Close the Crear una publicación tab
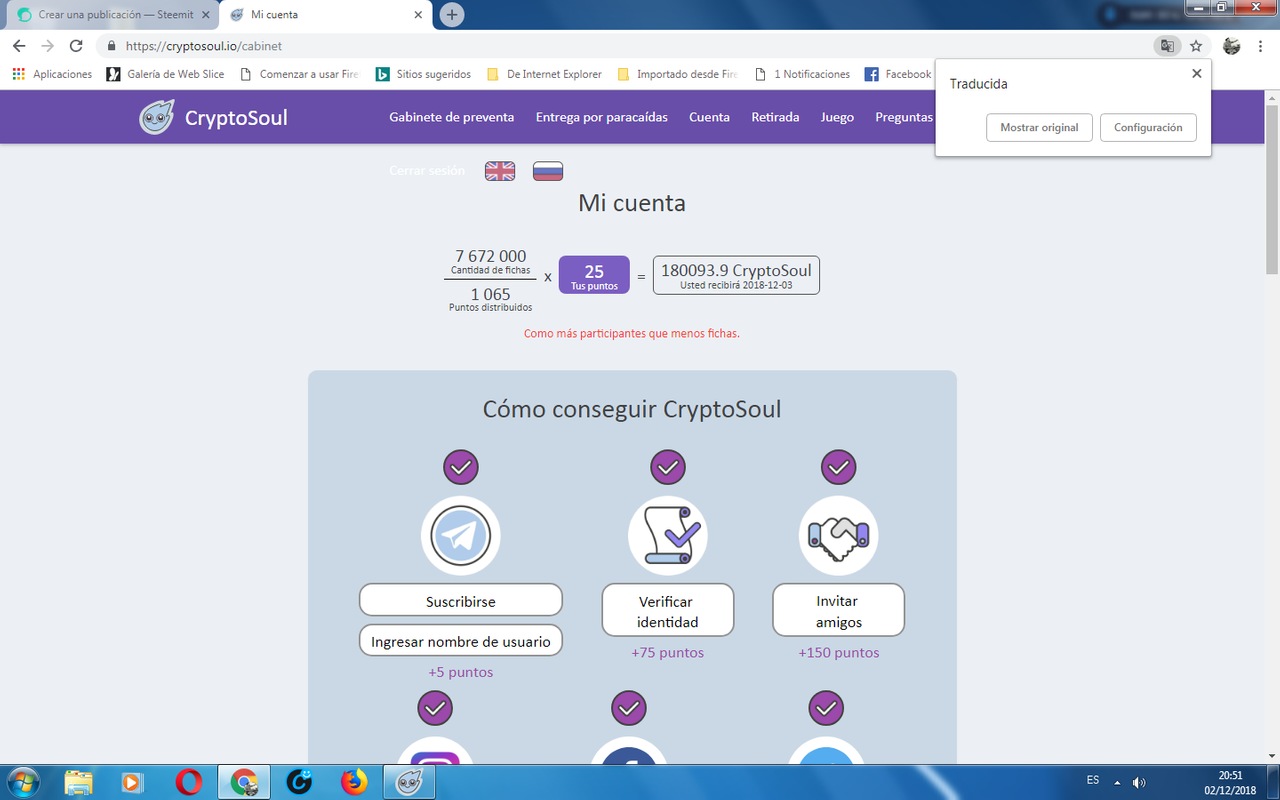Image resolution: width=1280 pixels, height=800 pixels. point(205,15)
